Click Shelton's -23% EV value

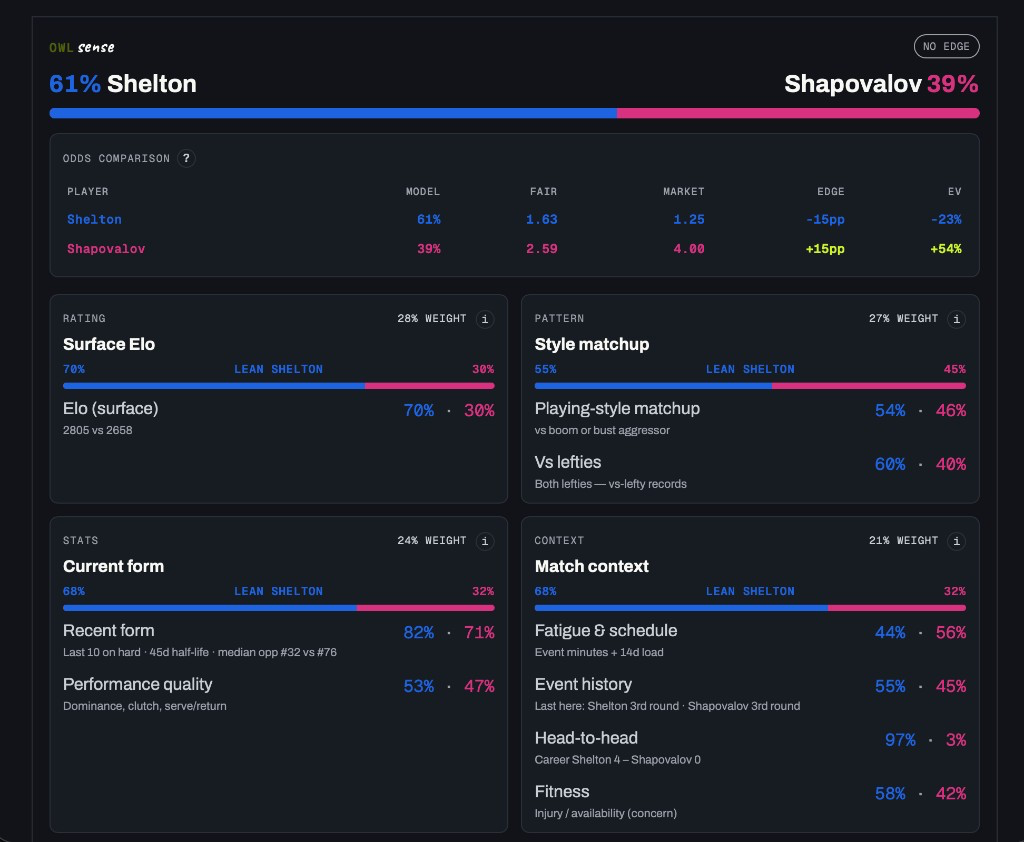click(946, 219)
